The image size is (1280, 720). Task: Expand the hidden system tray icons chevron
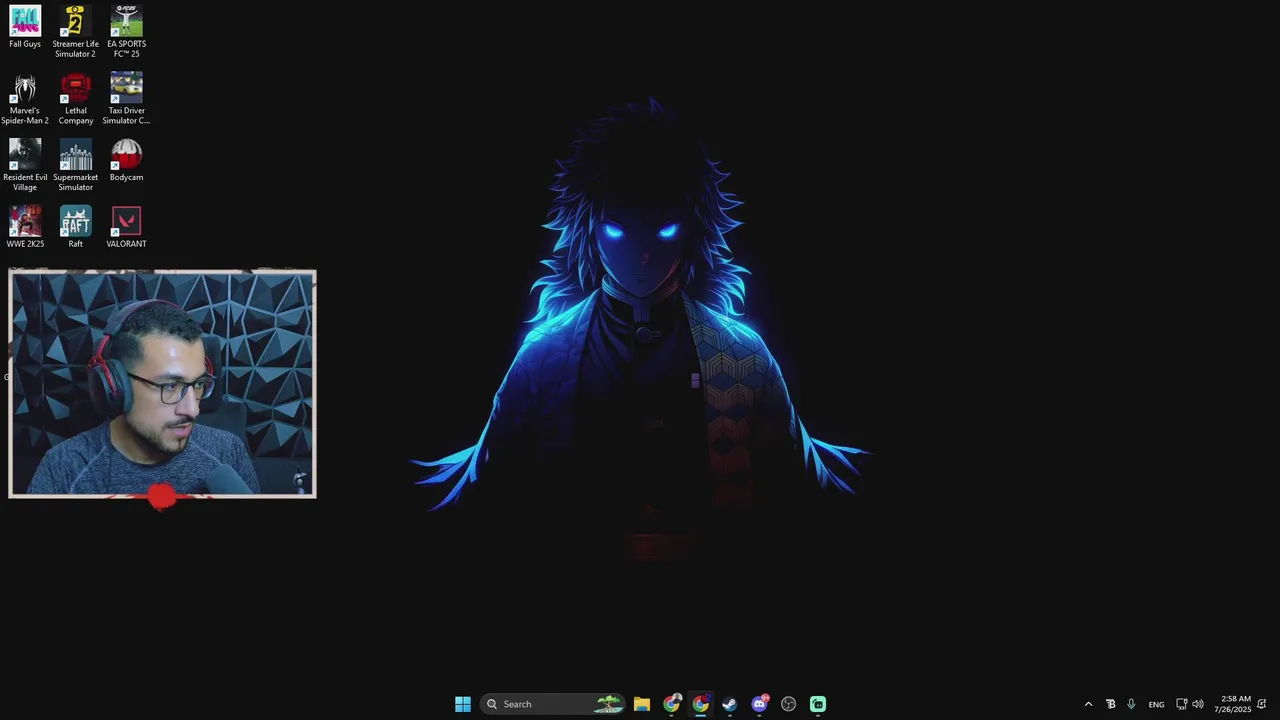(1089, 704)
